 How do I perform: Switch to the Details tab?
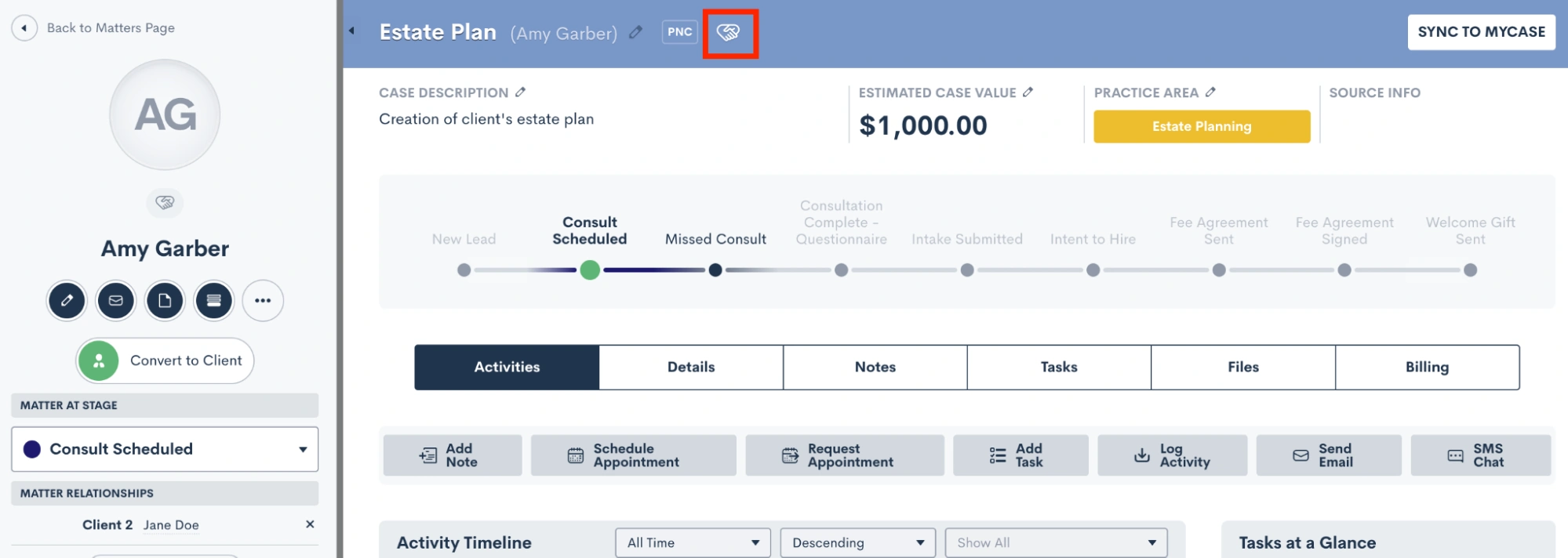coord(691,367)
